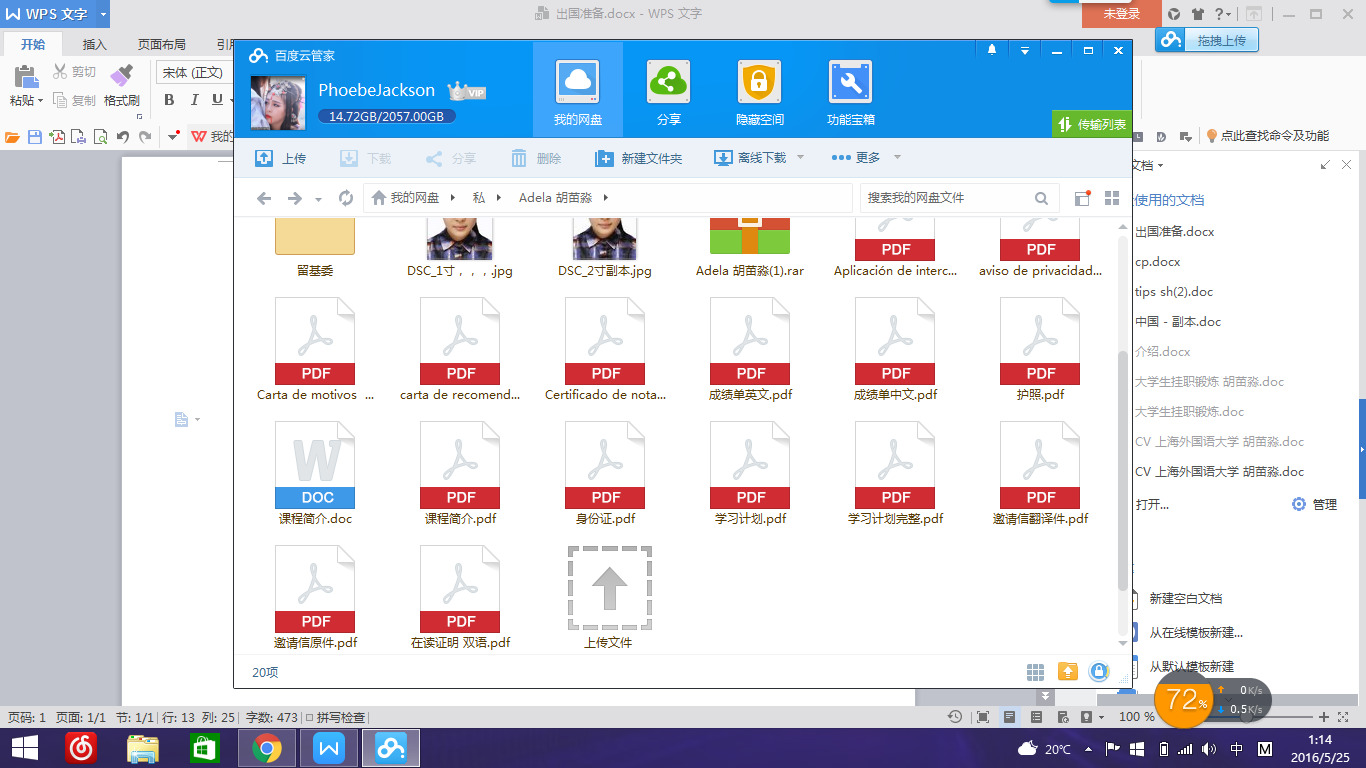Click the refresh icon beside navigation arrows
The image size is (1366, 768).
pyautogui.click(x=346, y=198)
